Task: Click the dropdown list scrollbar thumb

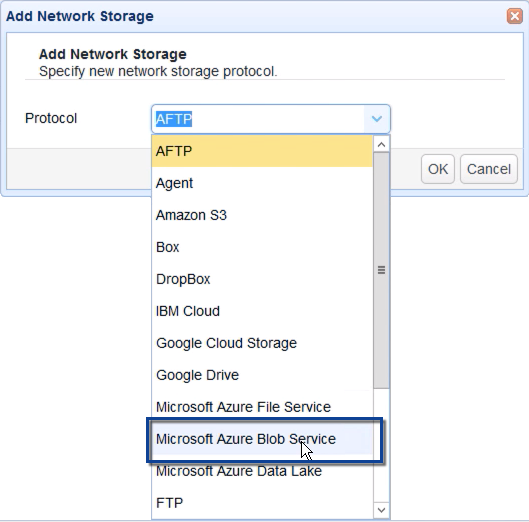Action: click(x=381, y=270)
